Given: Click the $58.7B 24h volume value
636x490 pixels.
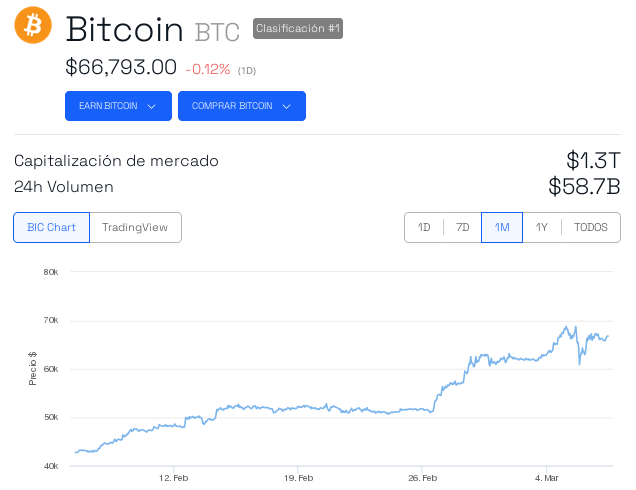Looking at the screenshot, I should [584, 186].
